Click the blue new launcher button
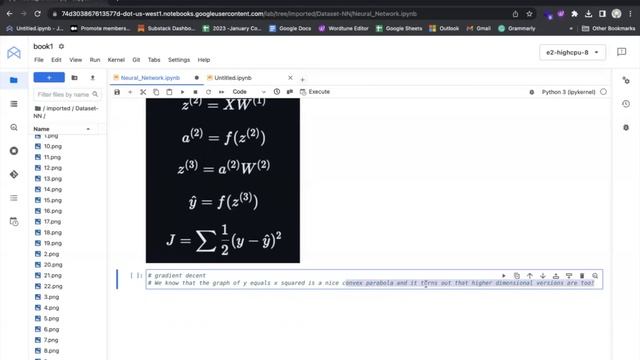Viewport: 640px width, 360px height. pyautogui.click(x=49, y=78)
